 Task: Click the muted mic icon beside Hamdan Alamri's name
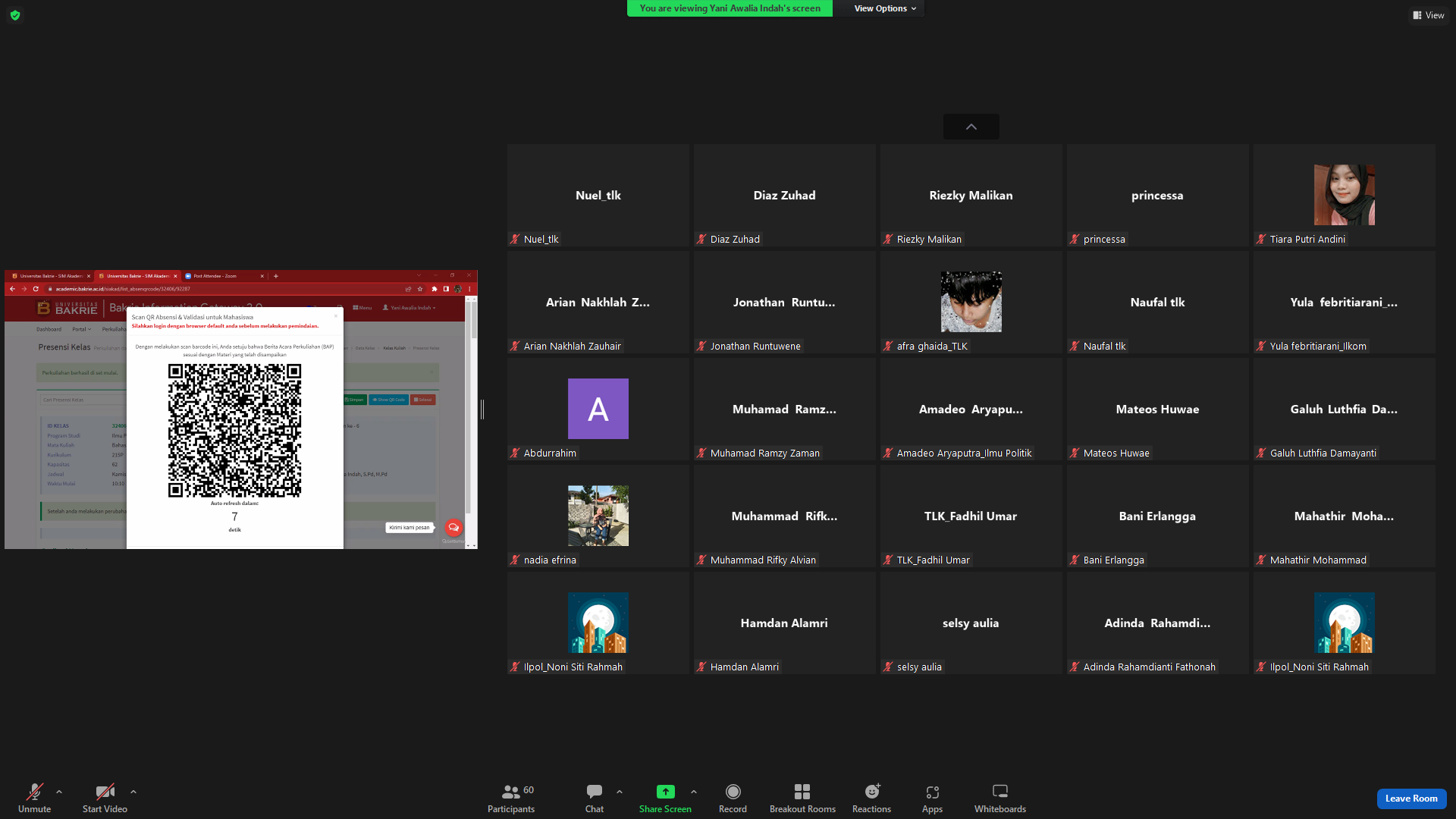(x=702, y=667)
